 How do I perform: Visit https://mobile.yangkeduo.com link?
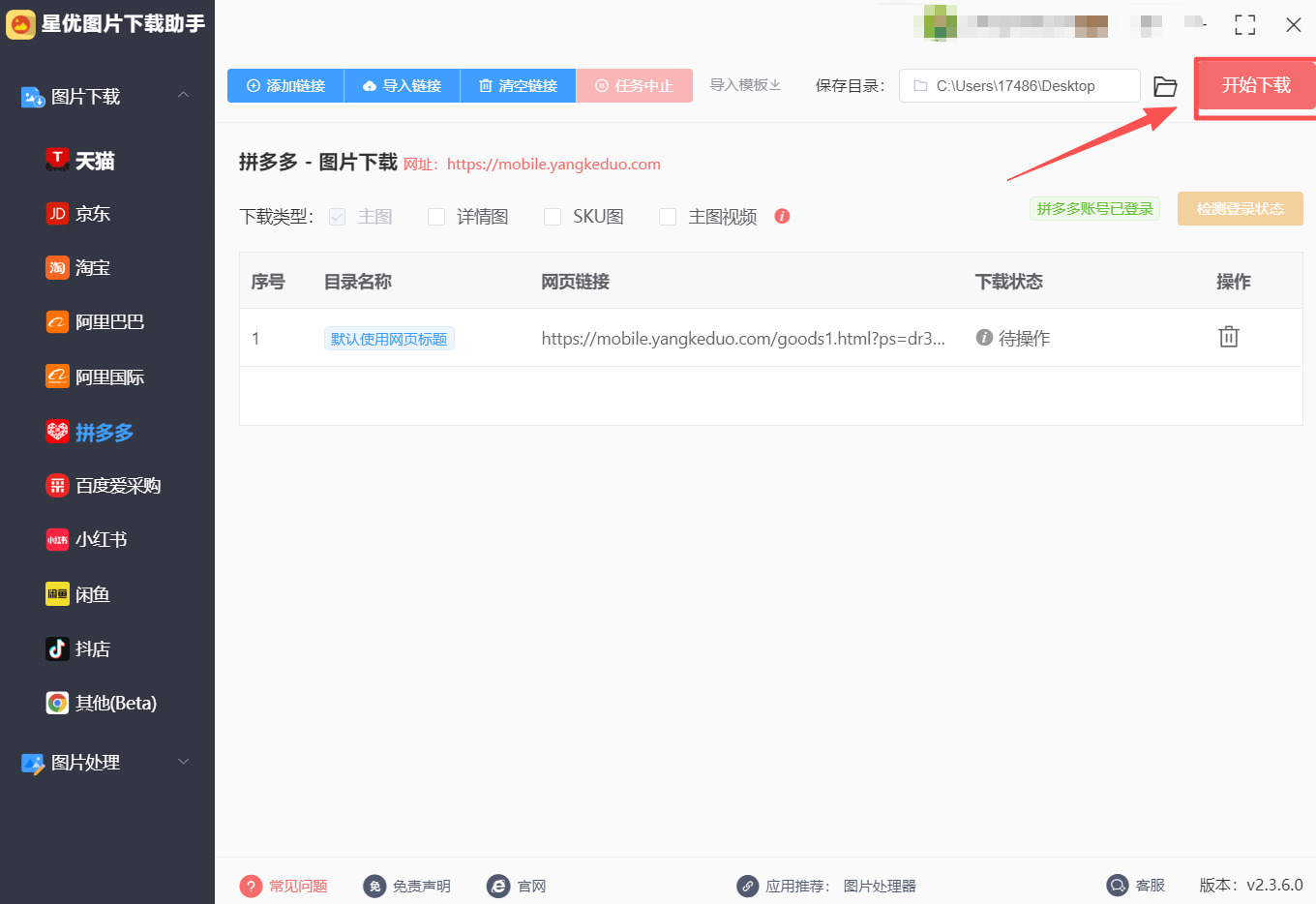click(554, 164)
